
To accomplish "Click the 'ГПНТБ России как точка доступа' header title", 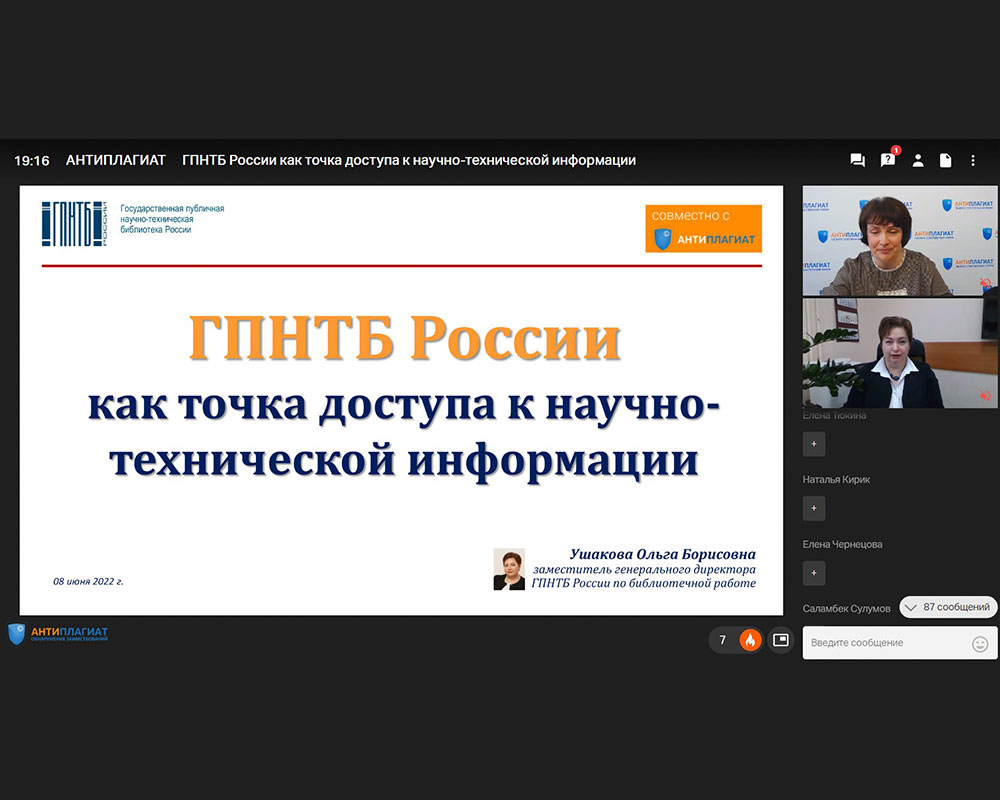I will pos(409,160).
